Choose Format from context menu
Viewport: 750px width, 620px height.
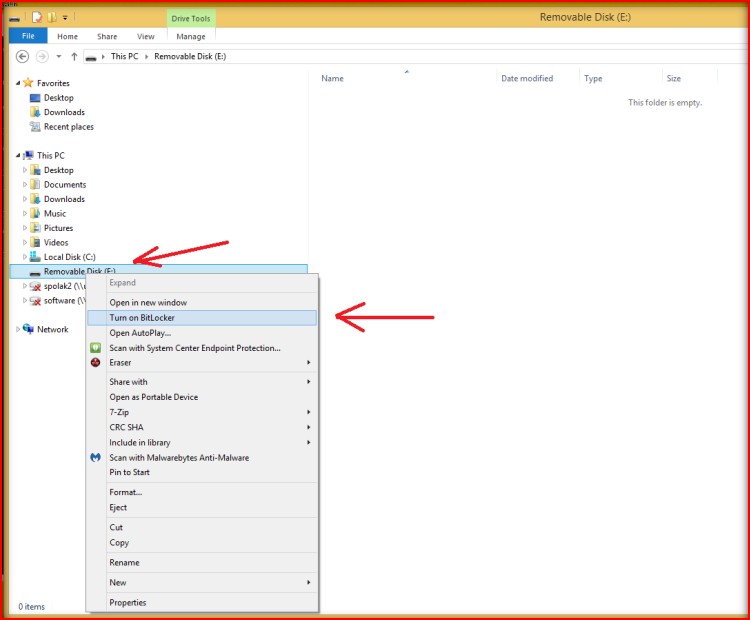point(202,492)
